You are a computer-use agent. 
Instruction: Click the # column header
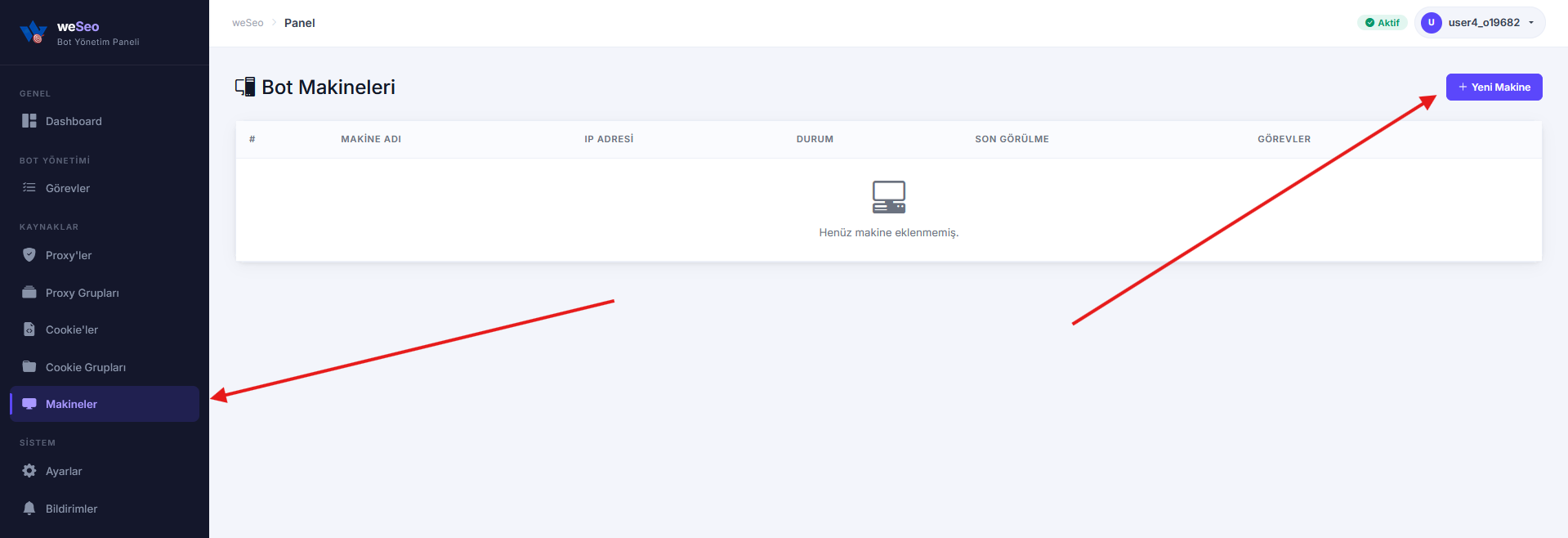coord(252,139)
